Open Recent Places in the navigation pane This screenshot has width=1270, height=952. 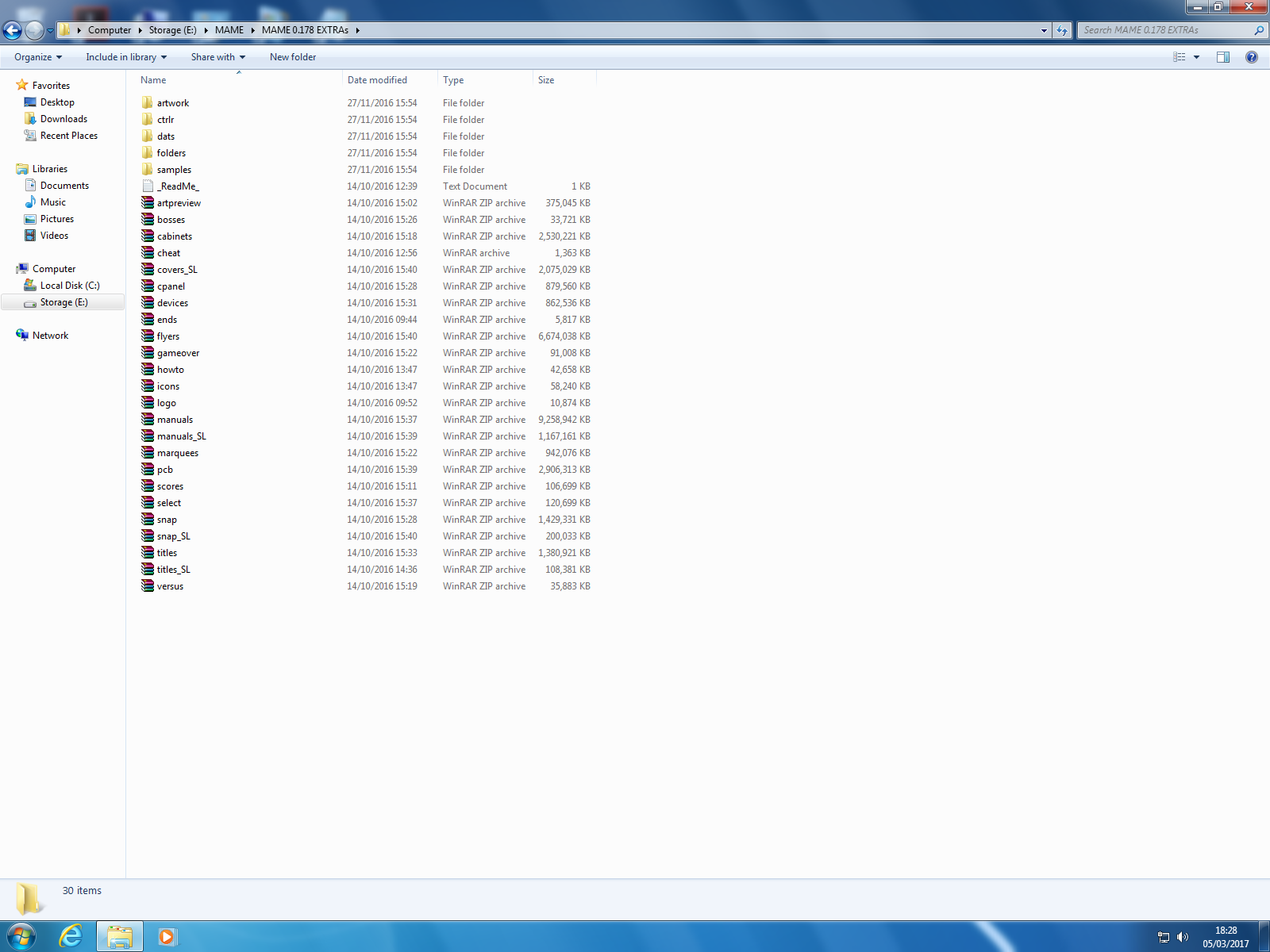[x=69, y=136]
